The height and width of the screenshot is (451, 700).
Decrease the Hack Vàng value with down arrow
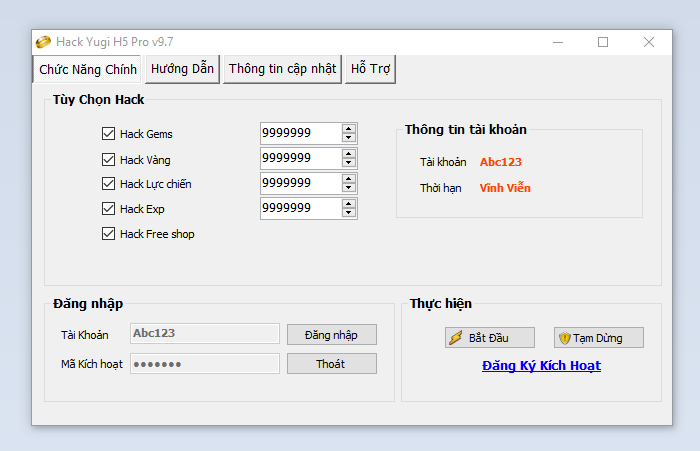348,163
